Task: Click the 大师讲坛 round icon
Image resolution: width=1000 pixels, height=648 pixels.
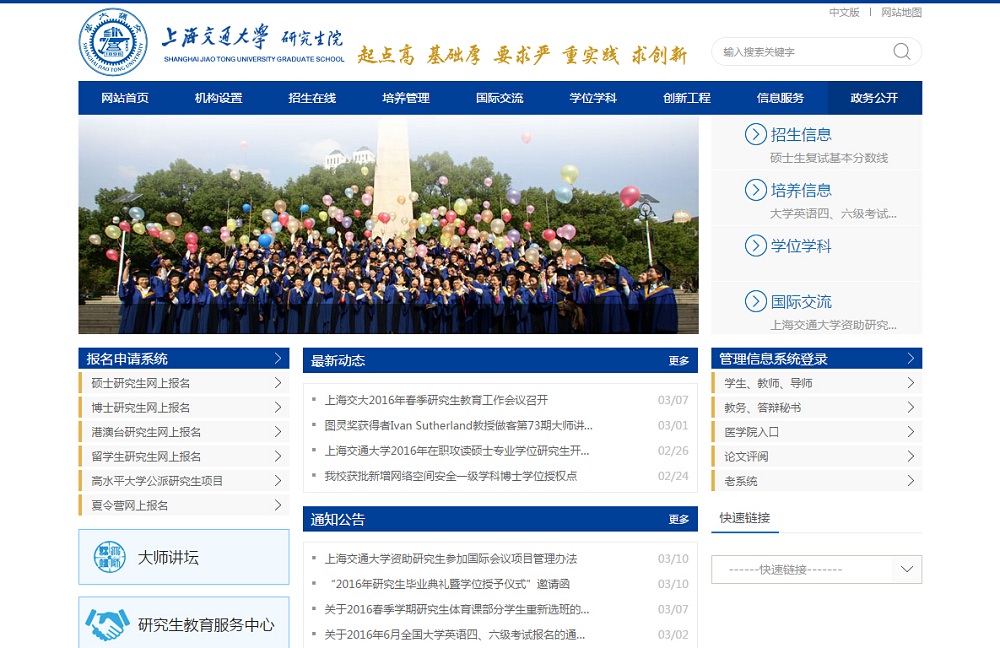Action: click(x=110, y=557)
